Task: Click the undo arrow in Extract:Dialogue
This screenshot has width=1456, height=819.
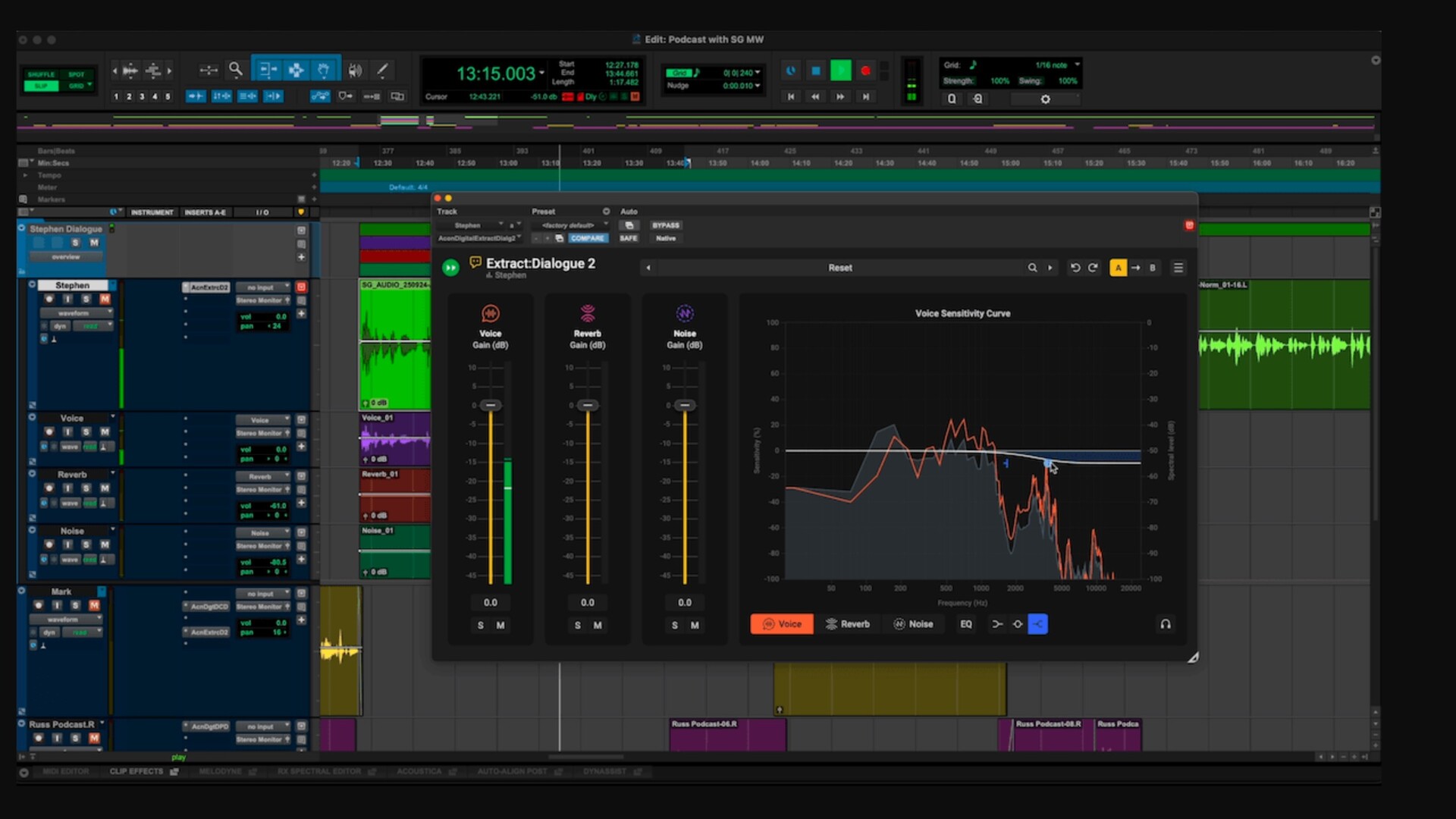Action: pyautogui.click(x=1075, y=268)
